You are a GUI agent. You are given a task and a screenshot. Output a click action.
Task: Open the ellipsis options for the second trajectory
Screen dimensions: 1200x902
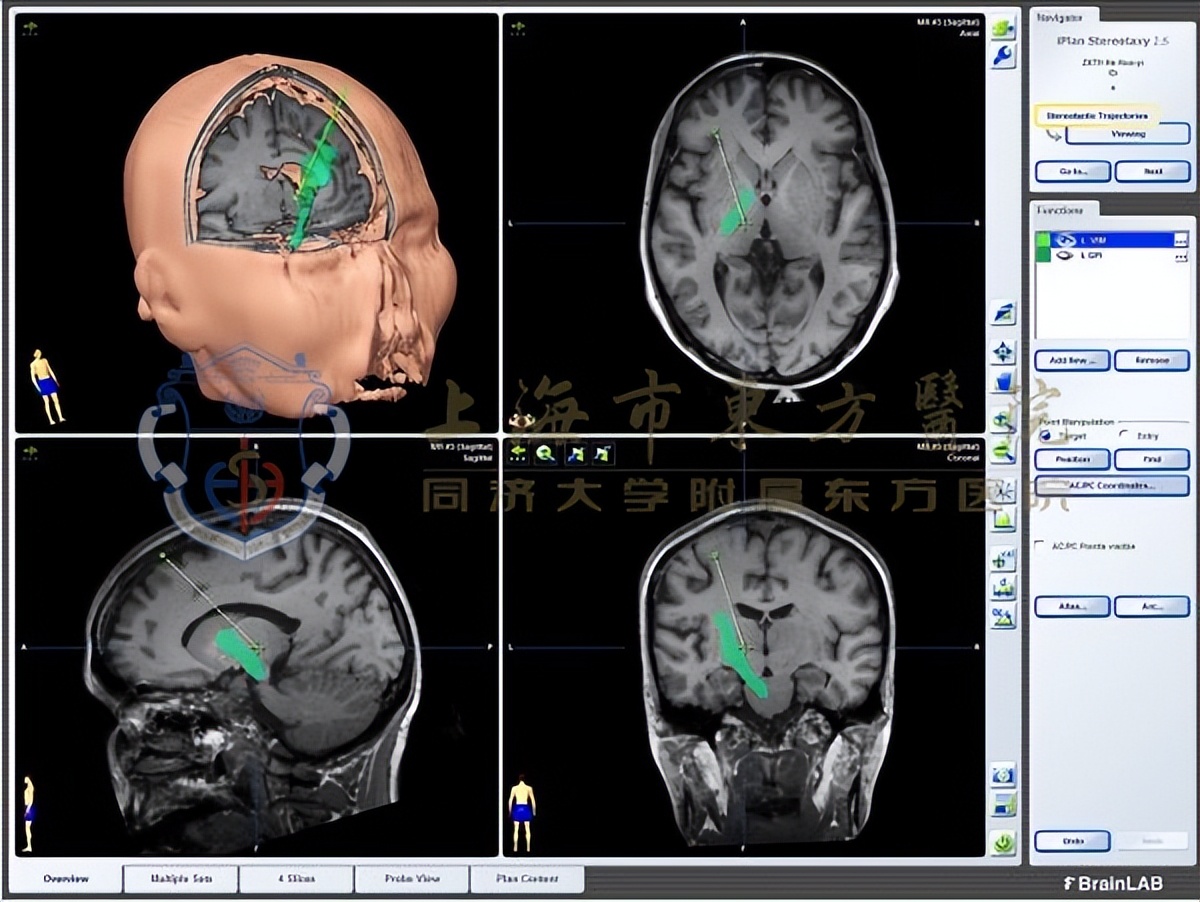click(1181, 256)
